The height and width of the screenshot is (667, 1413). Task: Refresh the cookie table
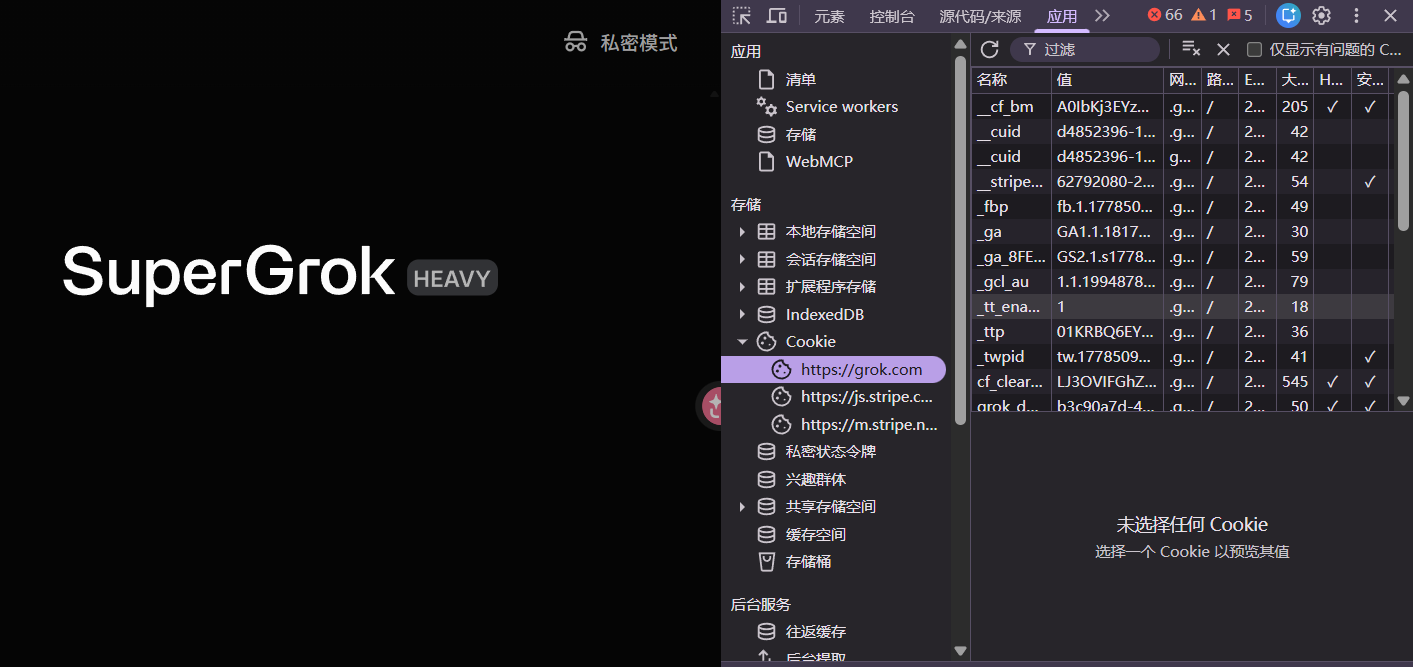(990, 49)
